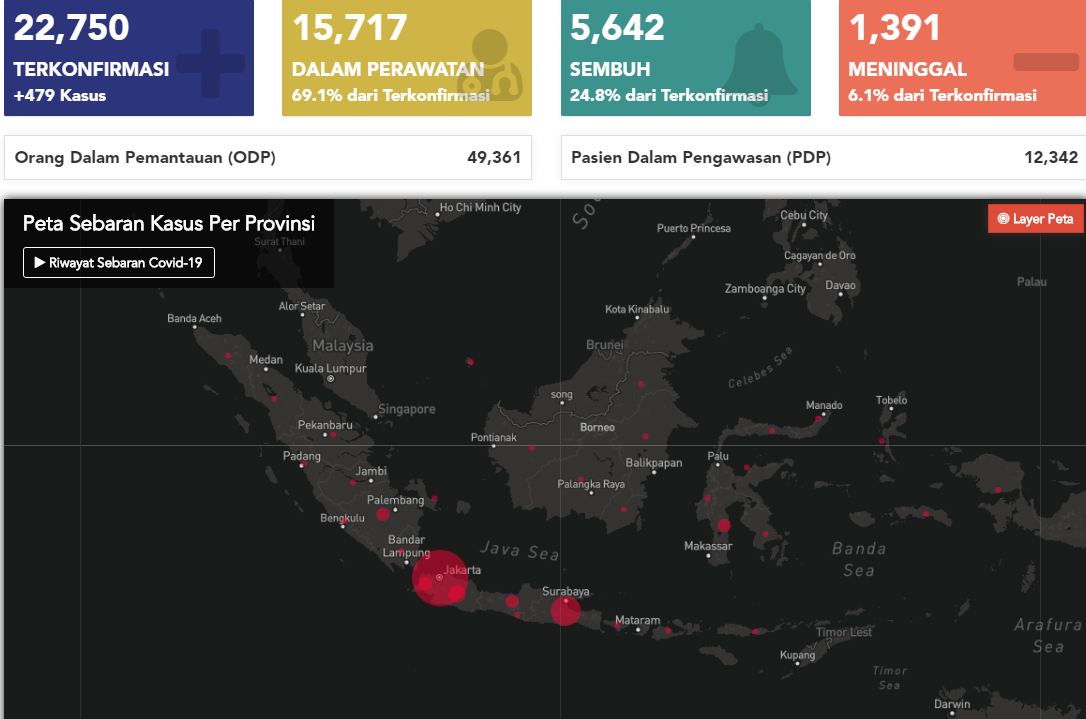This screenshot has height=719, width=1086.
Task: Select the Manado city label on the map
Action: [x=824, y=405]
